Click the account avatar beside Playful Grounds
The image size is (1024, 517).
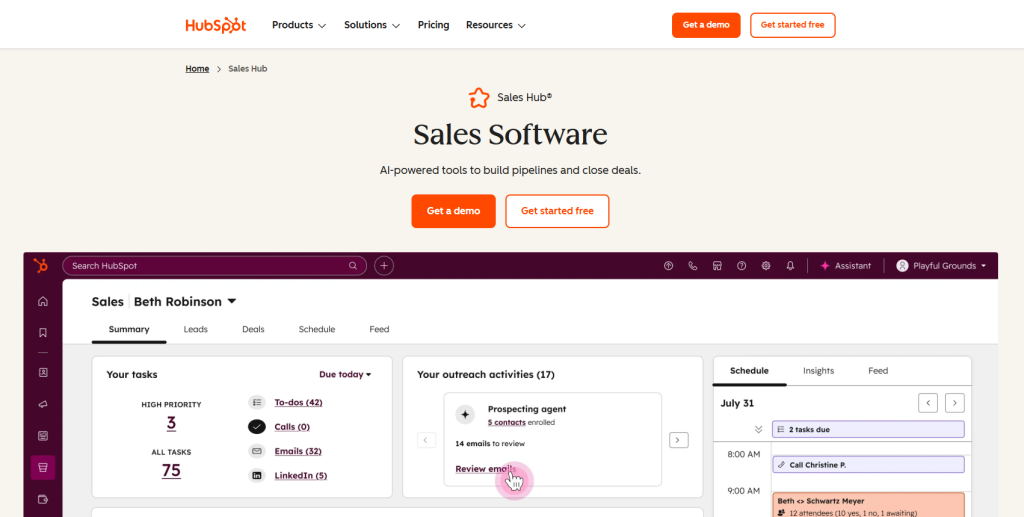point(903,266)
